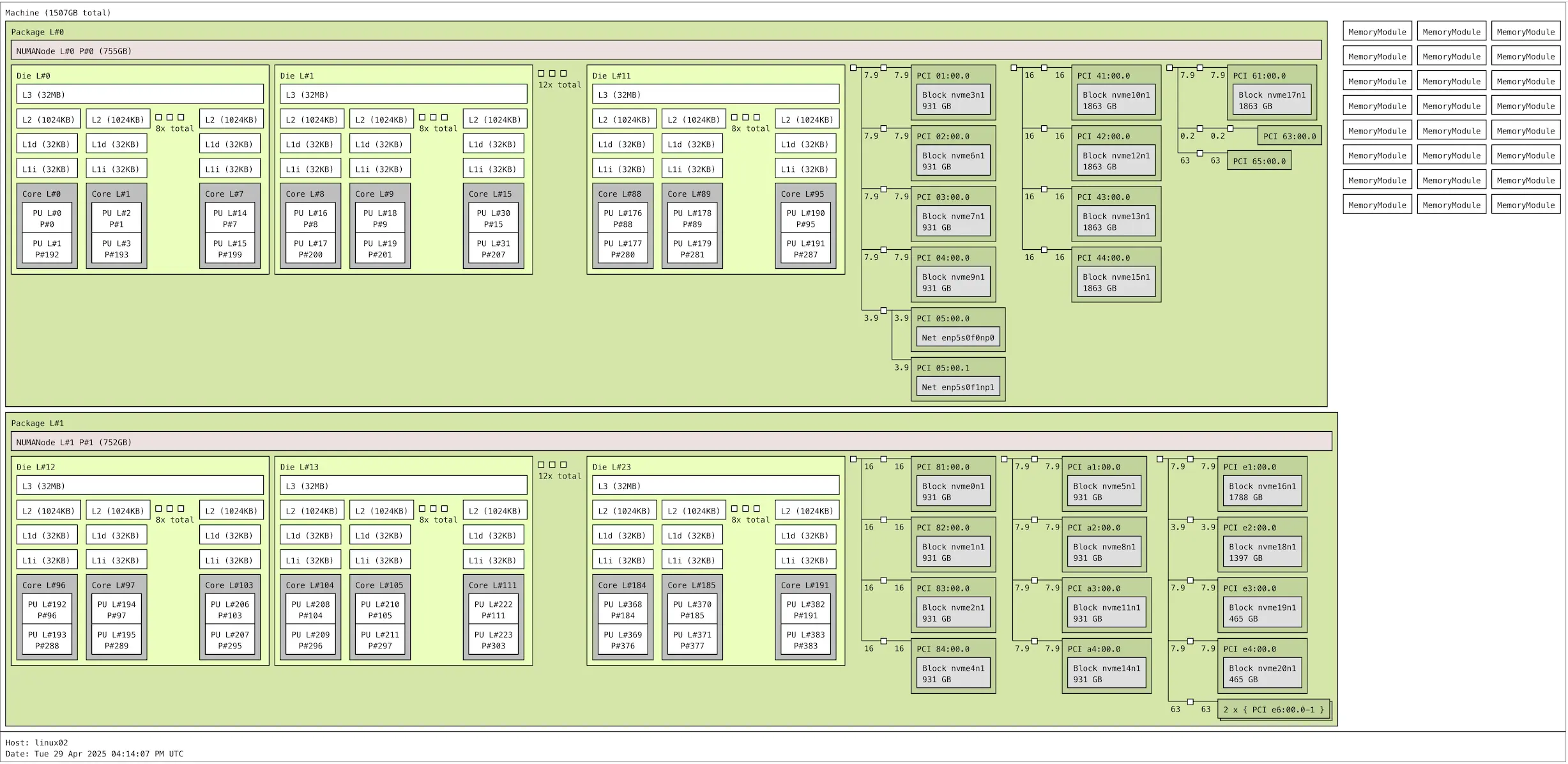The height and width of the screenshot is (764, 1568).
Task: Click the Block nvme19n1 465 GB box
Action: point(1263,613)
